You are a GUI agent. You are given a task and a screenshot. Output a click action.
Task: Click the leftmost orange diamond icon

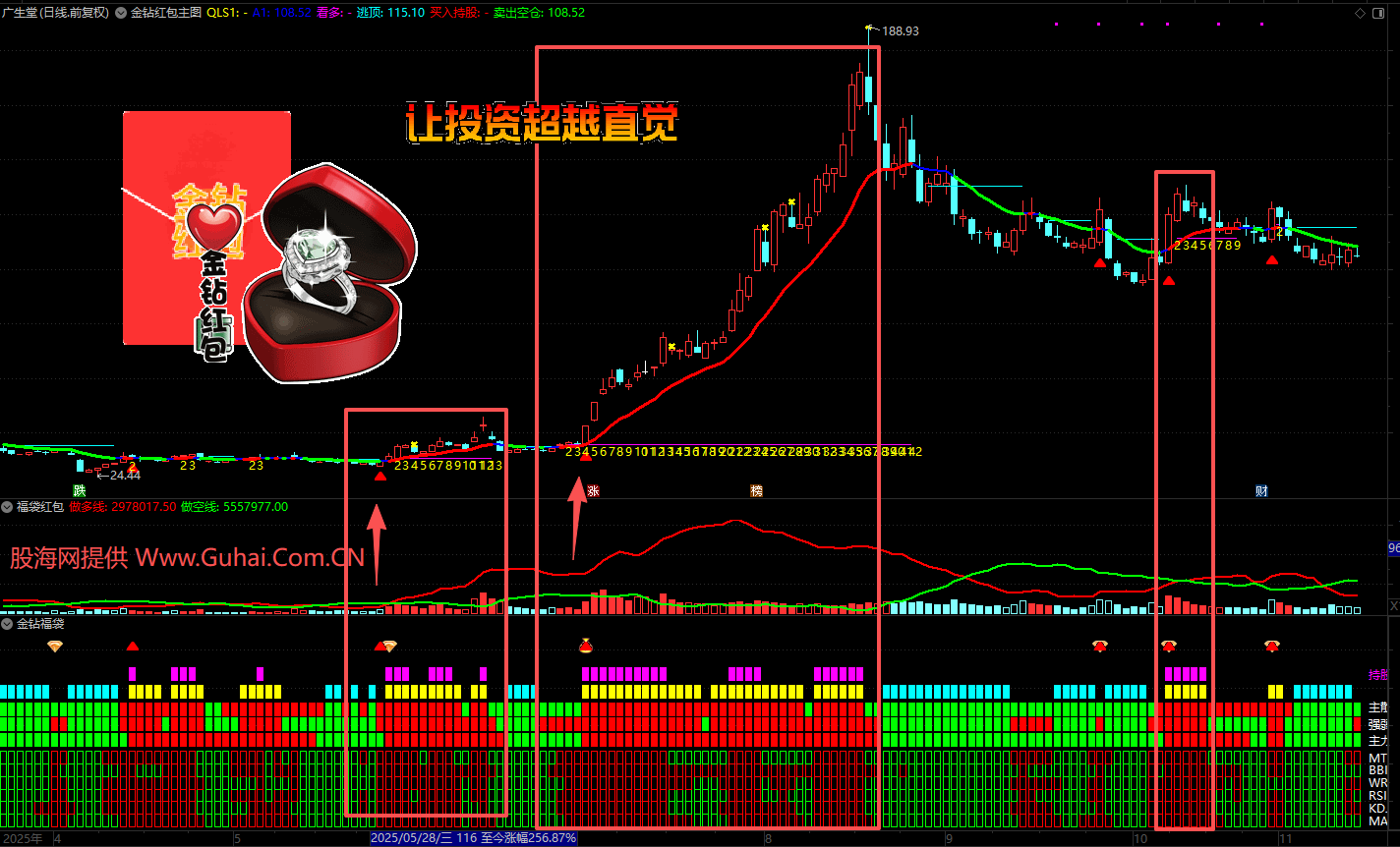click(x=55, y=646)
